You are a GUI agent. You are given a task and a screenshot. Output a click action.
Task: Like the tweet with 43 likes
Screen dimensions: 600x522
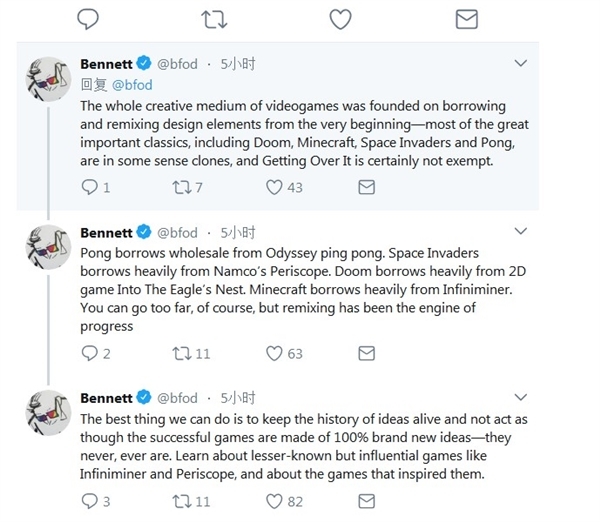(274, 187)
